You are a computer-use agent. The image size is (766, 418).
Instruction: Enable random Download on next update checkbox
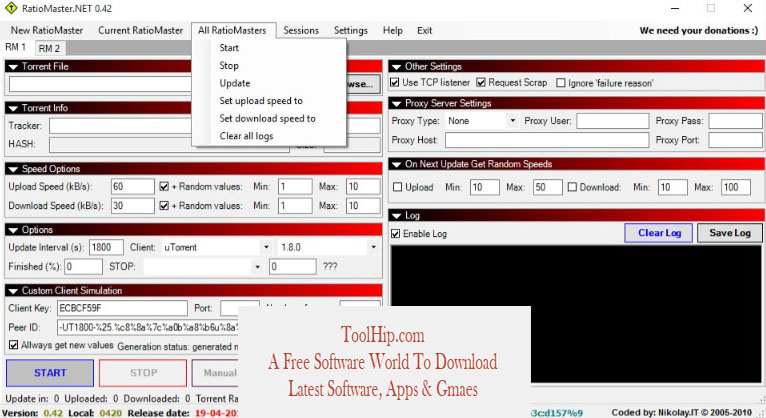pyautogui.click(x=572, y=187)
